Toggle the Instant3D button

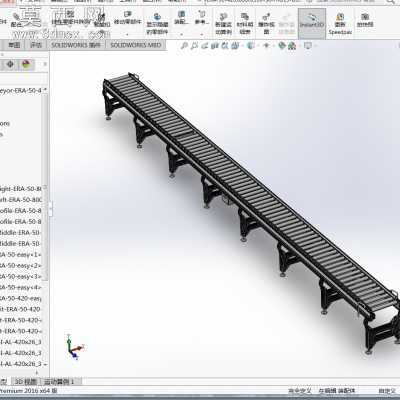[312, 23]
